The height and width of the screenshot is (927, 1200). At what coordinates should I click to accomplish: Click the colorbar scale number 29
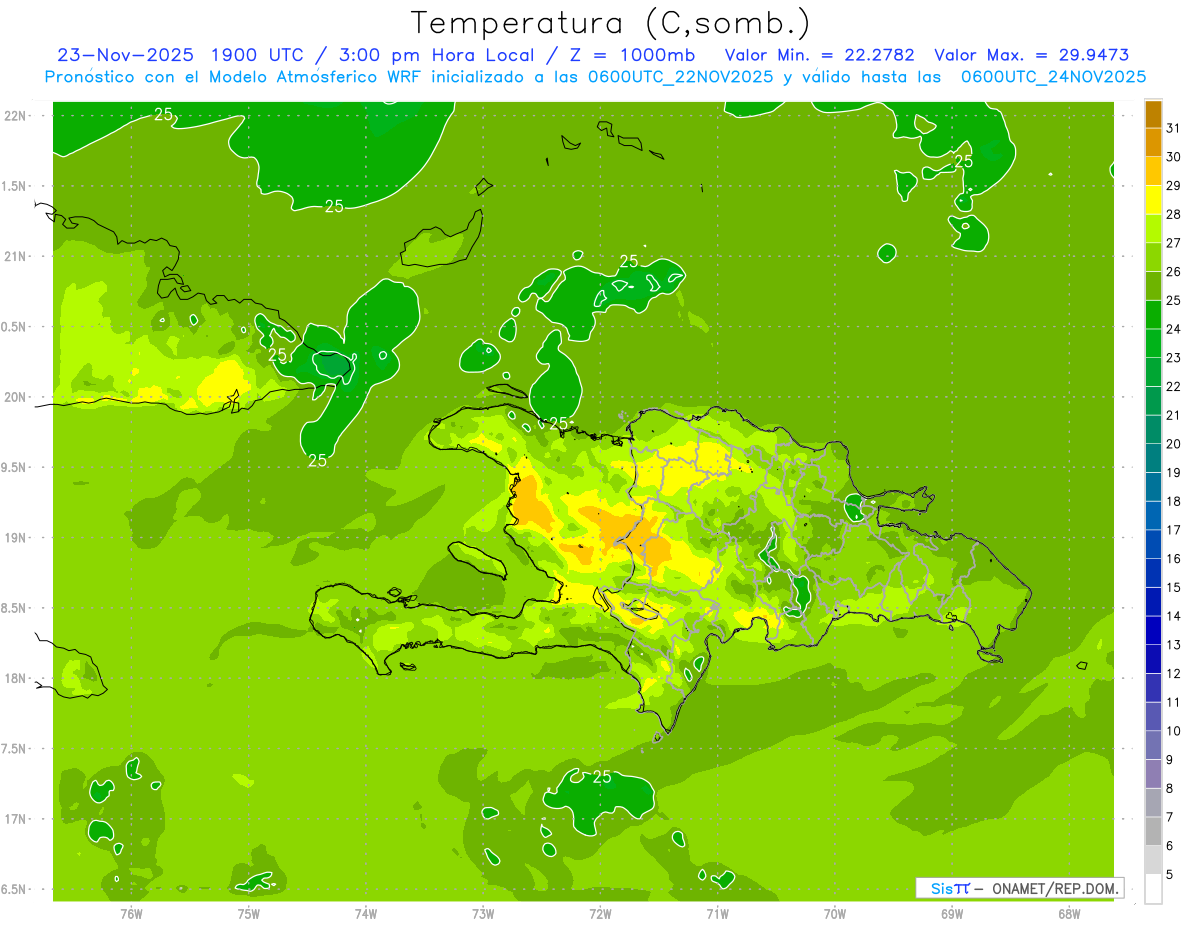pyautogui.click(x=1174, y=186)
